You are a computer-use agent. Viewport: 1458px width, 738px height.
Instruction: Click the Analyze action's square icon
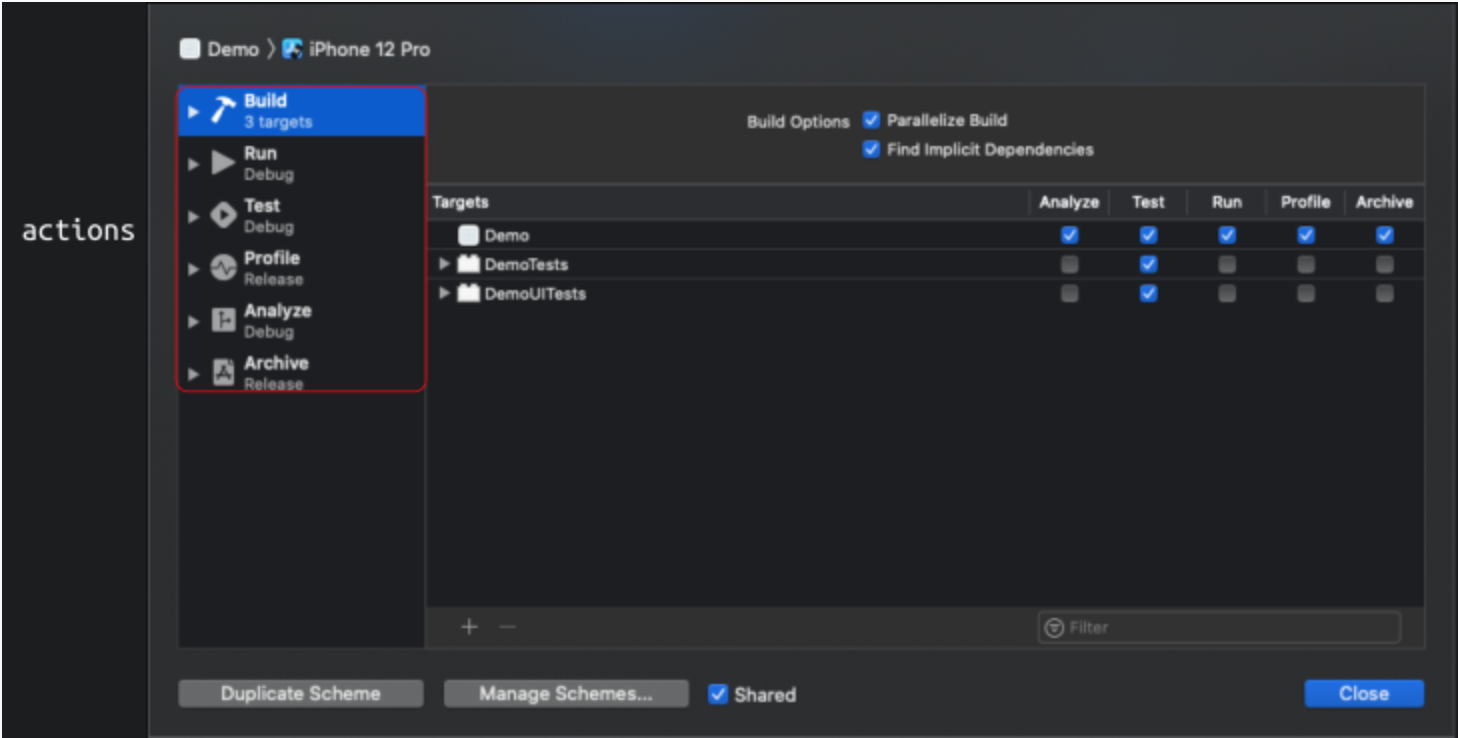pos(223,321)
